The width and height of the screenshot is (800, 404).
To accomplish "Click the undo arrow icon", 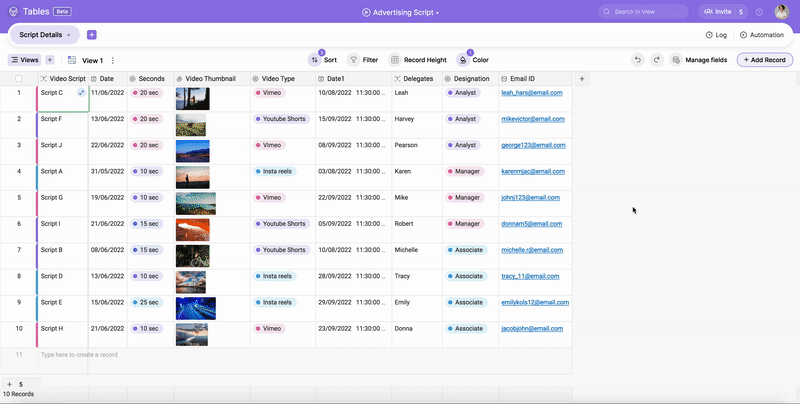I will click(x=638, y=60).
